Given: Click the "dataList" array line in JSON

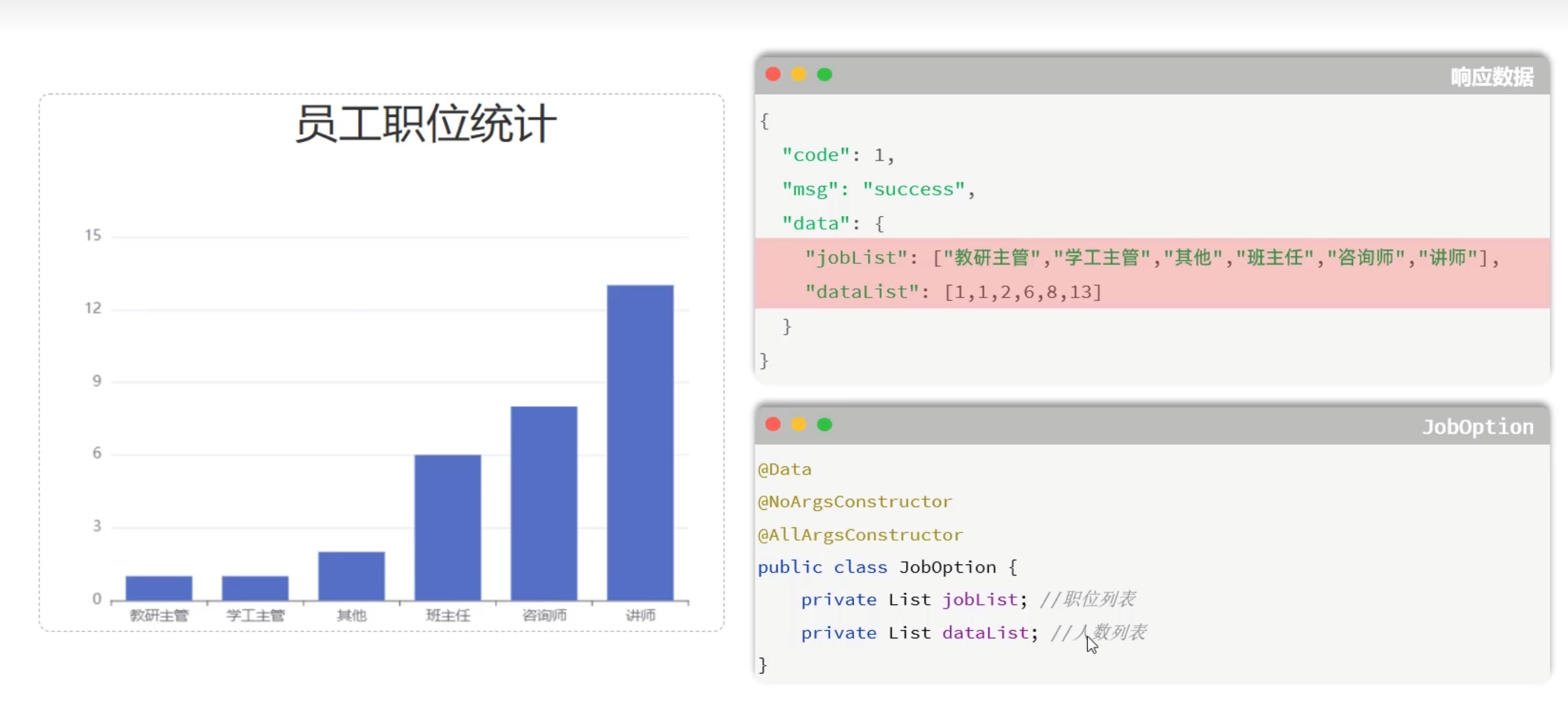Looking at the screenshot, I should click(x=953, y=292).
